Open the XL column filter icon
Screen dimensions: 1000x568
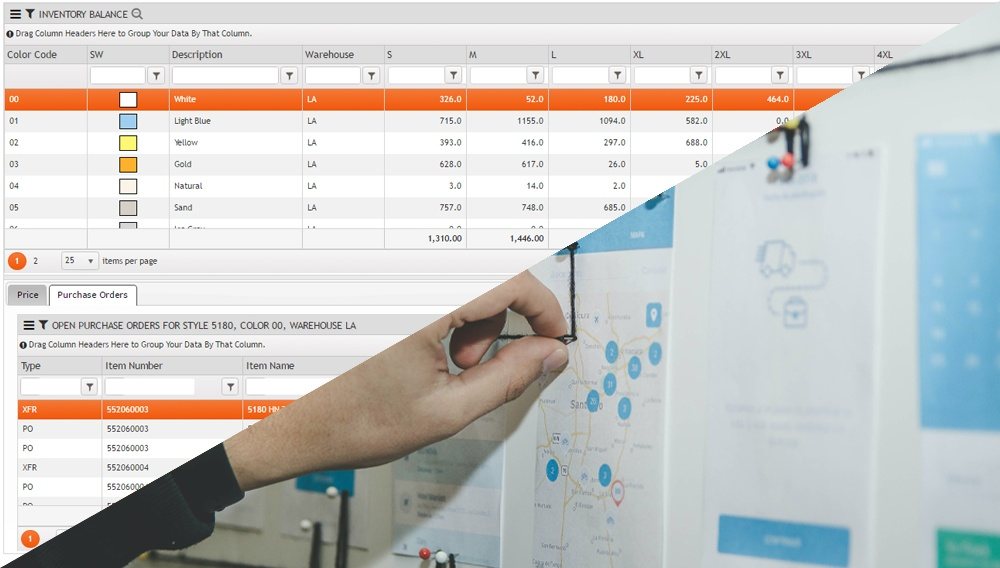[x=699, y=76]
